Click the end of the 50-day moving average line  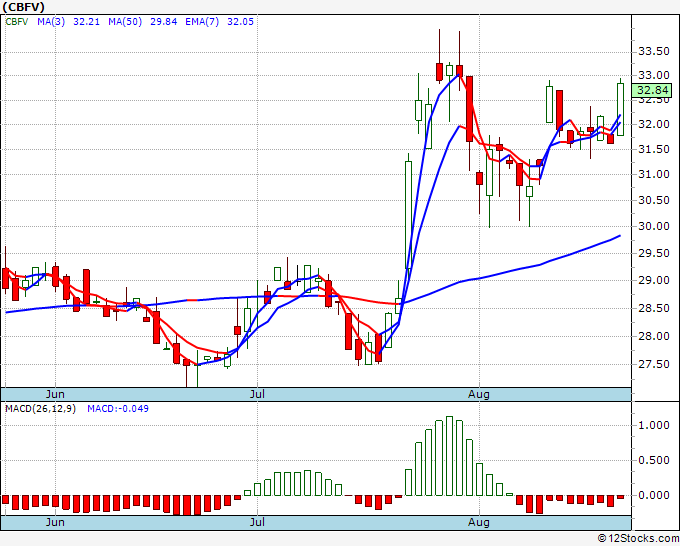click(620, 235)
